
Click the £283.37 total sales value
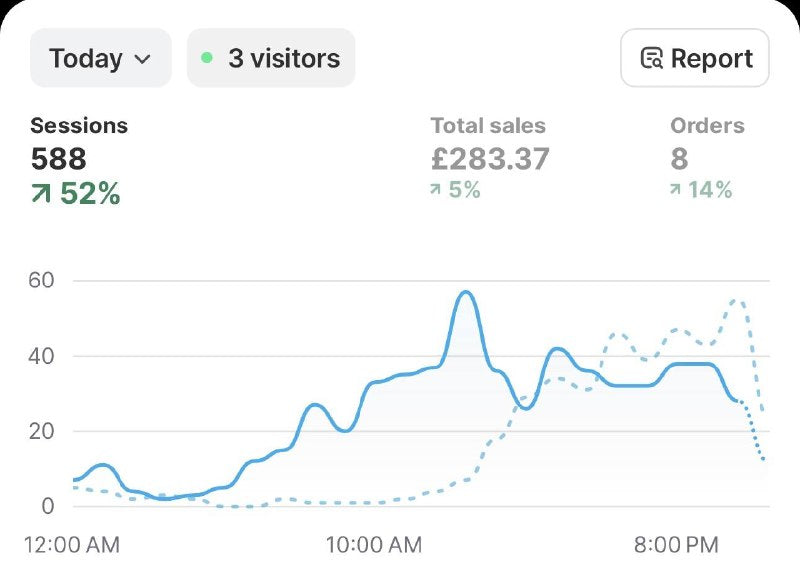coord(490,159)
